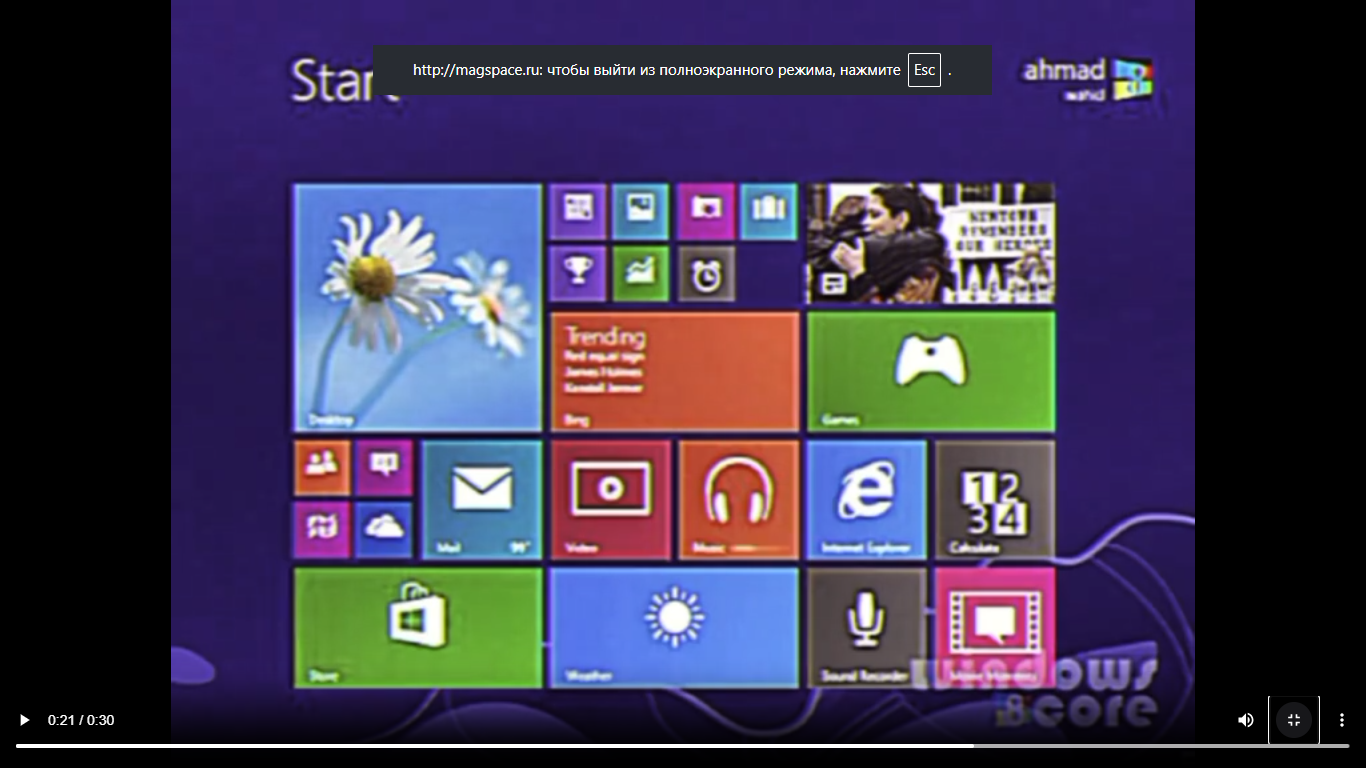Open the Weather sun tile

click(x=674, y=627)
